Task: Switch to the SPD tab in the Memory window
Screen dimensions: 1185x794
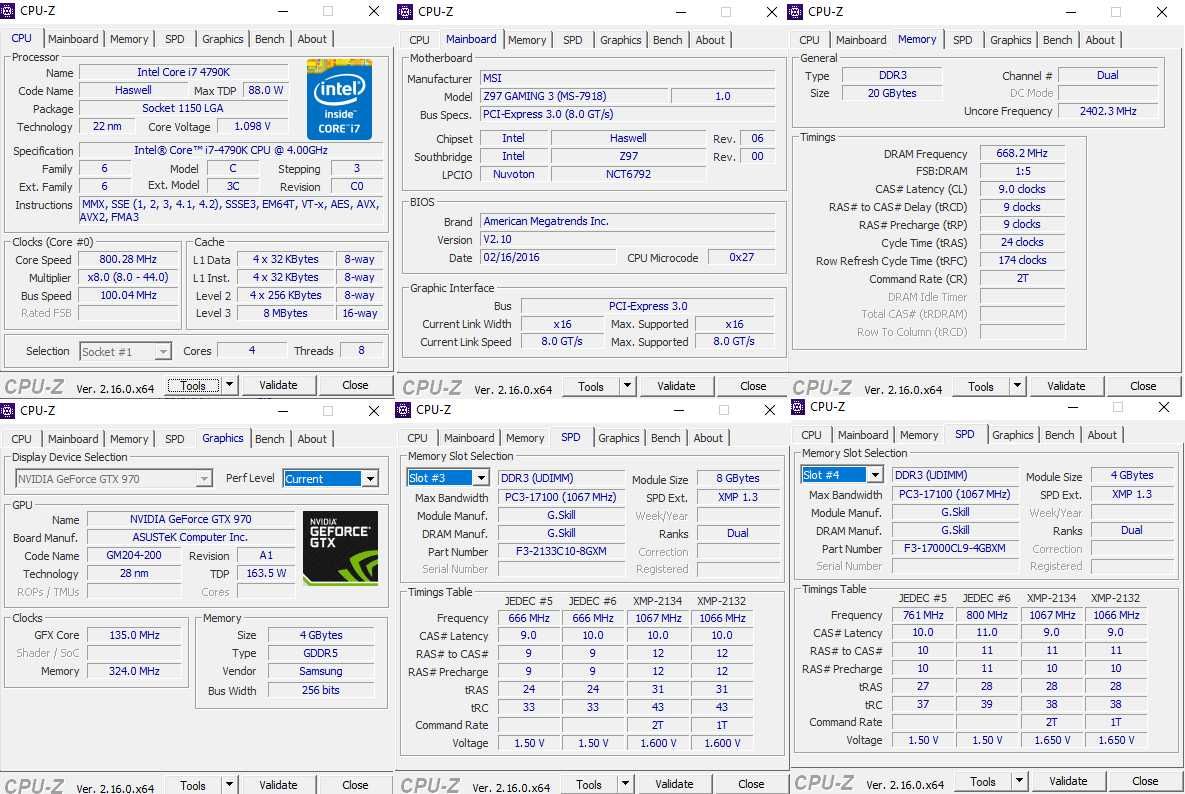Action: (x=962, y=40)
